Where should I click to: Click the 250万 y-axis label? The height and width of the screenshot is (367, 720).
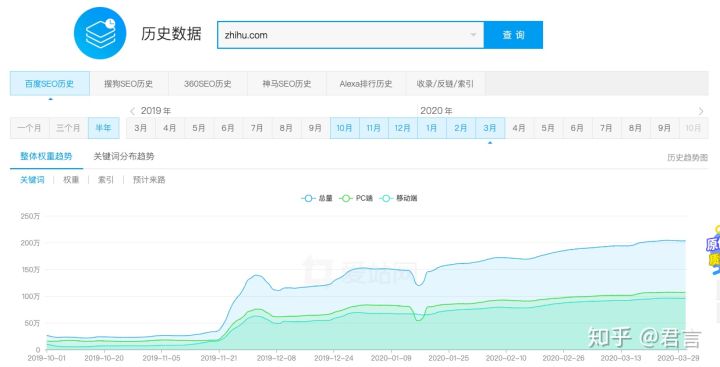click(x=30, y=216)
